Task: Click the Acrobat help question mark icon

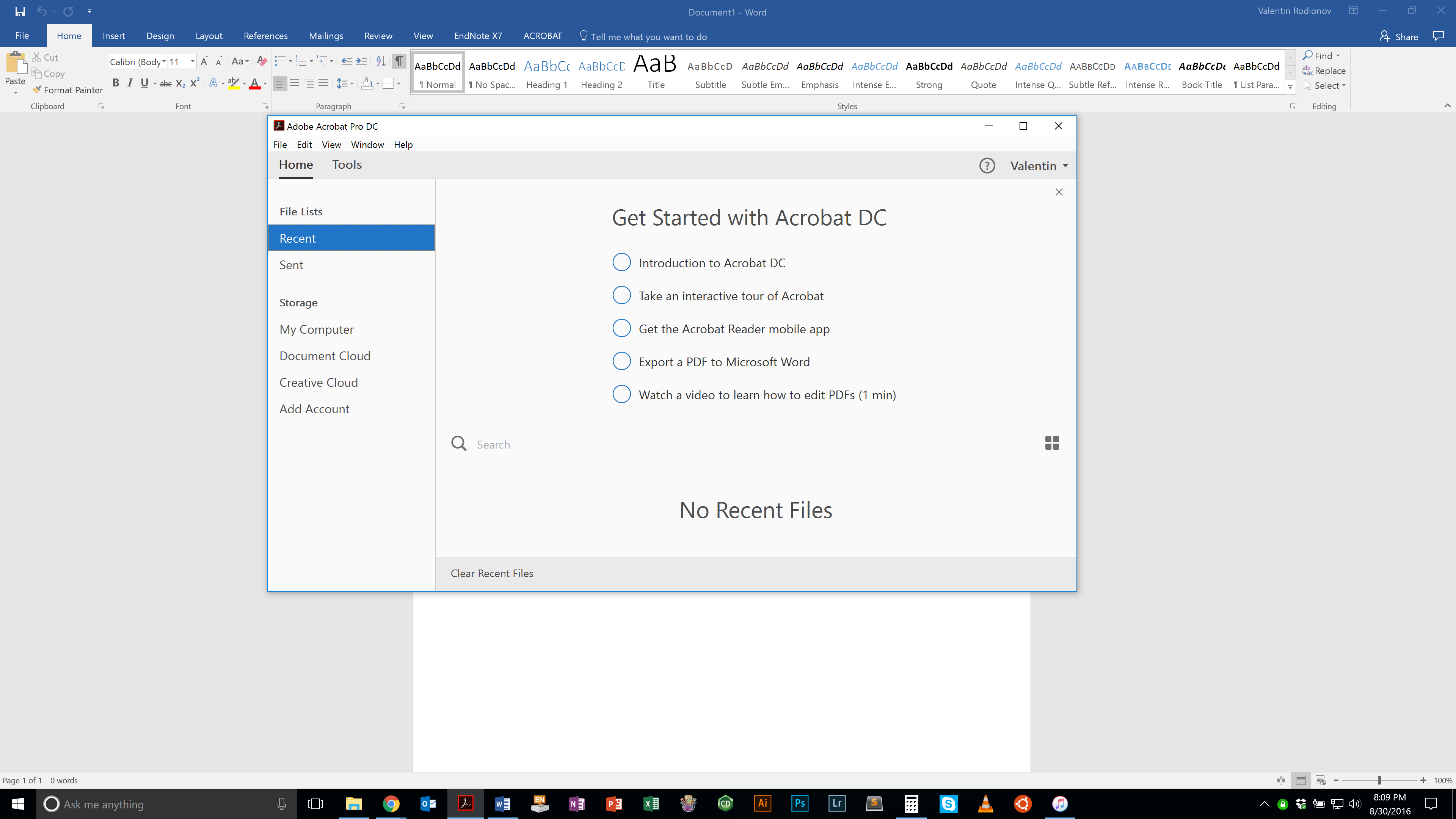Action: (x=987, y=166)
